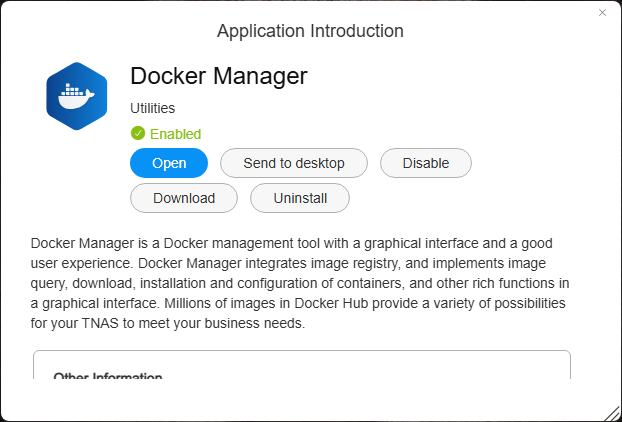Close the Application Introduction dialog
This screenshot has width=622, height=422.
click(x=602, y=13)
